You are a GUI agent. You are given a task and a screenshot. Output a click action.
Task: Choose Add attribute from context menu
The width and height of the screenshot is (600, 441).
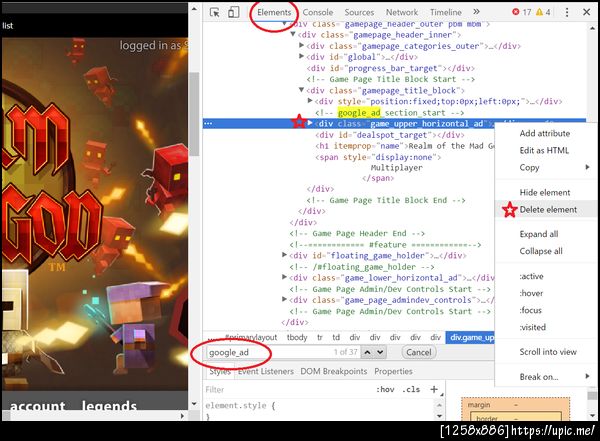click(x=545, y=133)
